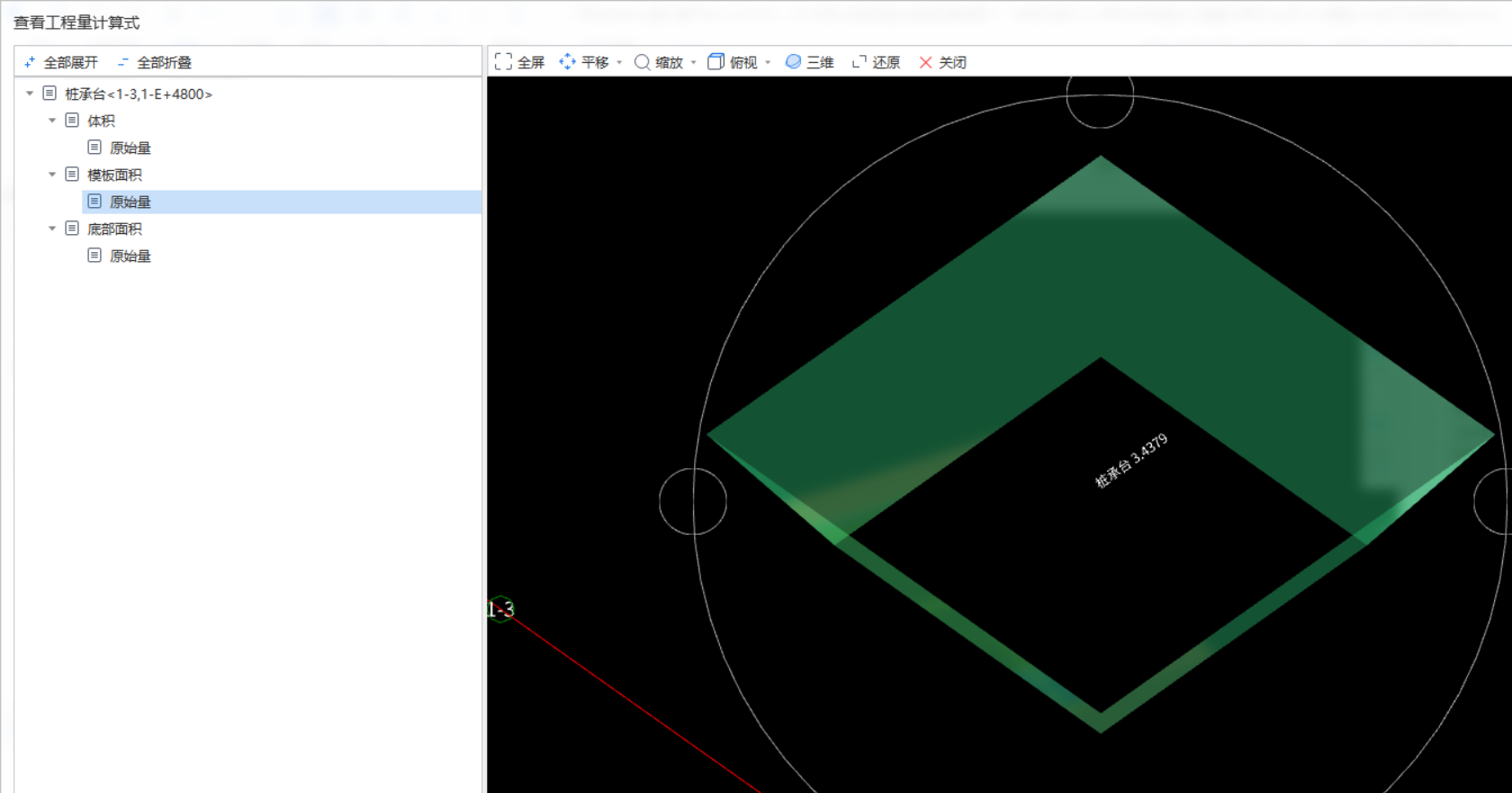1512x793 pixels.
Task: Select 原始量 under 体积
Action: 130,148
